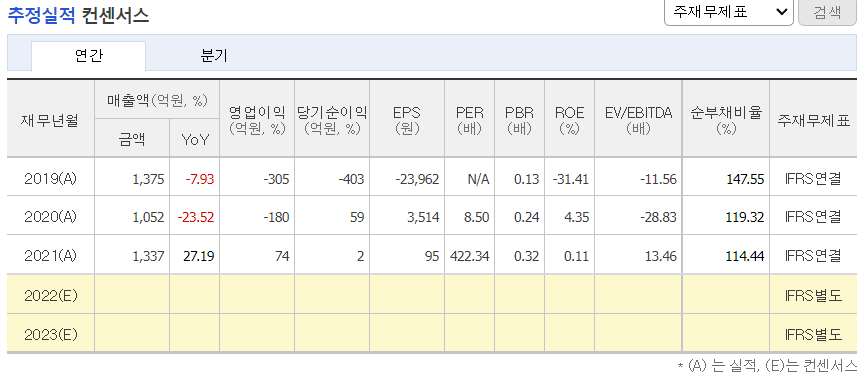This screenshot has height=380, width=859.
Task: Click the 2020 EPS value 3,514
Action: tap(422, 217)
